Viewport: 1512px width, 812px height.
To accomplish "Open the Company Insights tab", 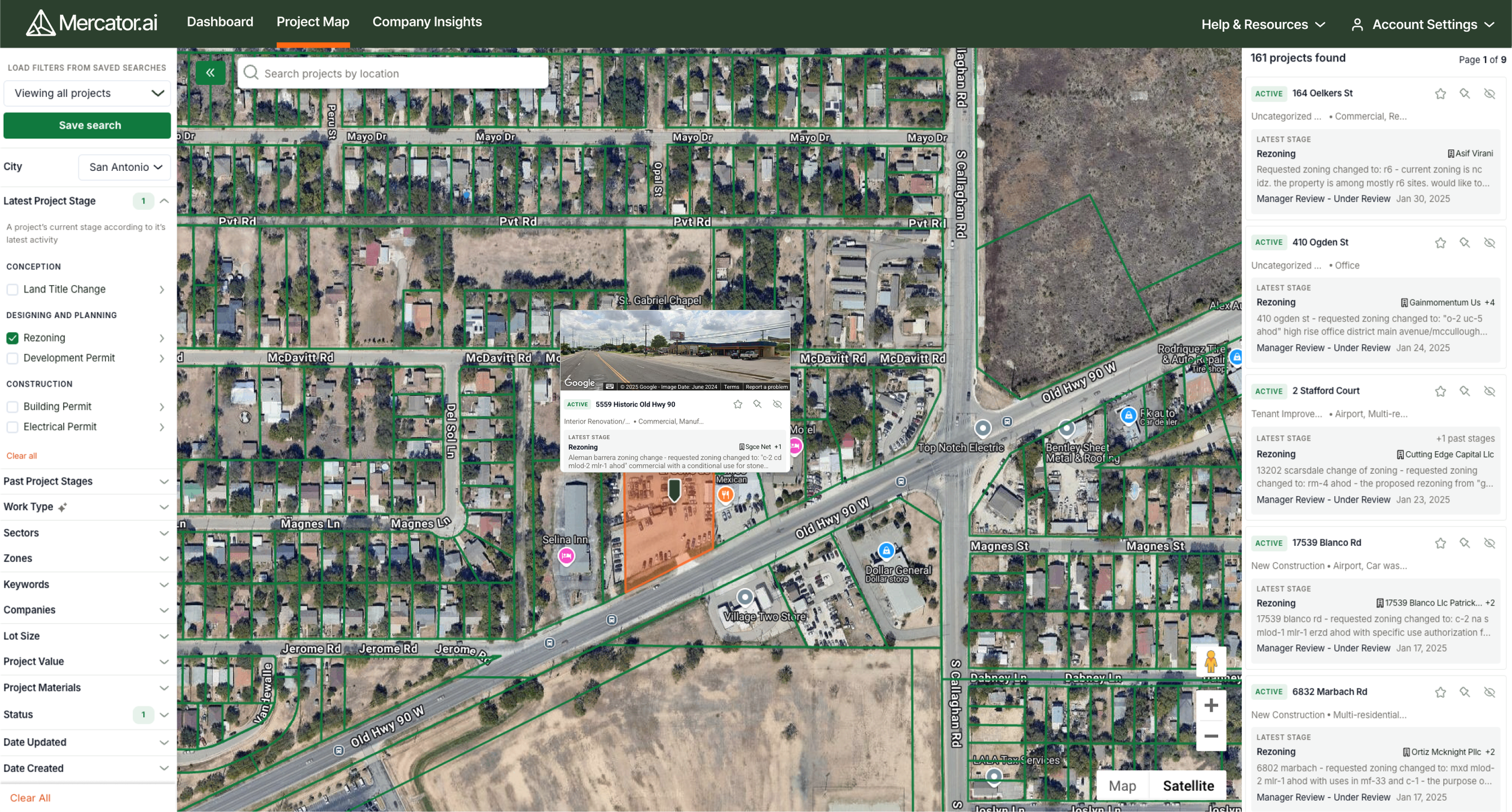I will [x=427, y=21].
